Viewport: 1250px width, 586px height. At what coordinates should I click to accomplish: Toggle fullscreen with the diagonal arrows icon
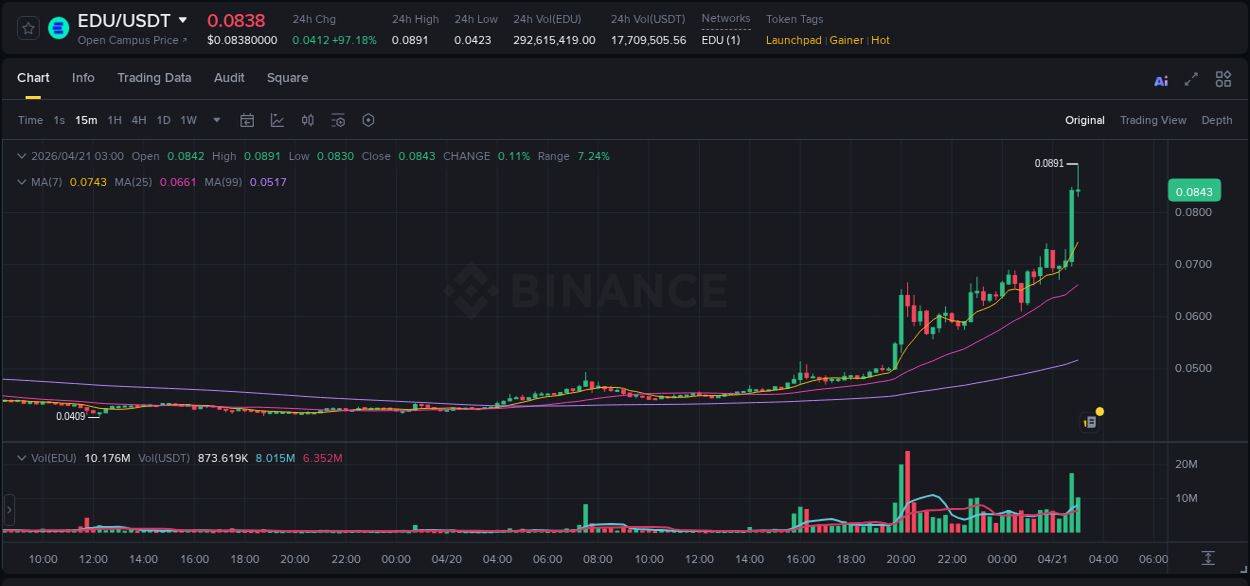[1192, 79]
